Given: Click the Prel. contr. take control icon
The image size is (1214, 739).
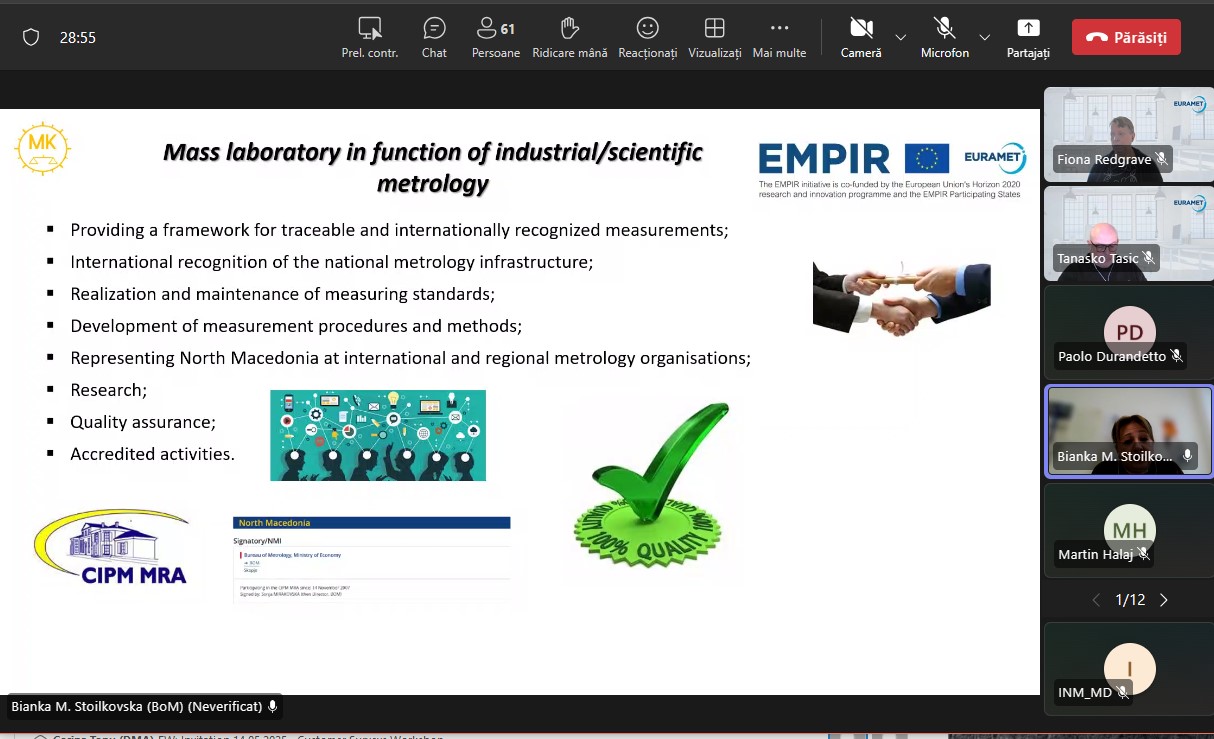Looking at the screenshot, I should point(370,37).
